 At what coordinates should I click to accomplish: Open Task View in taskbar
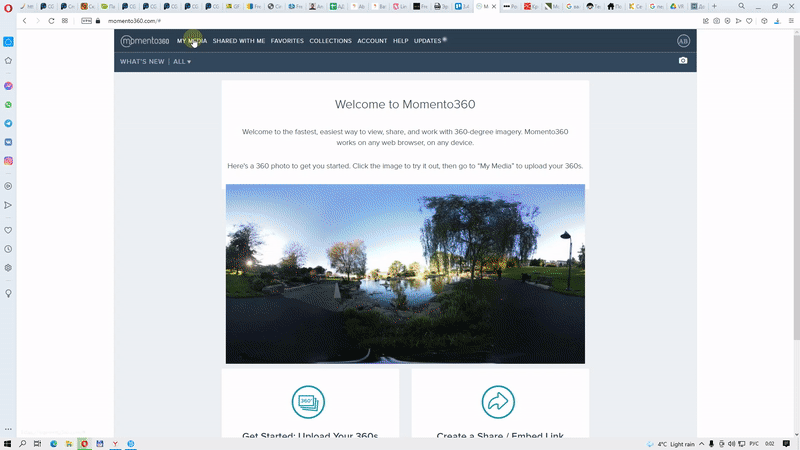tap(37, 444)
